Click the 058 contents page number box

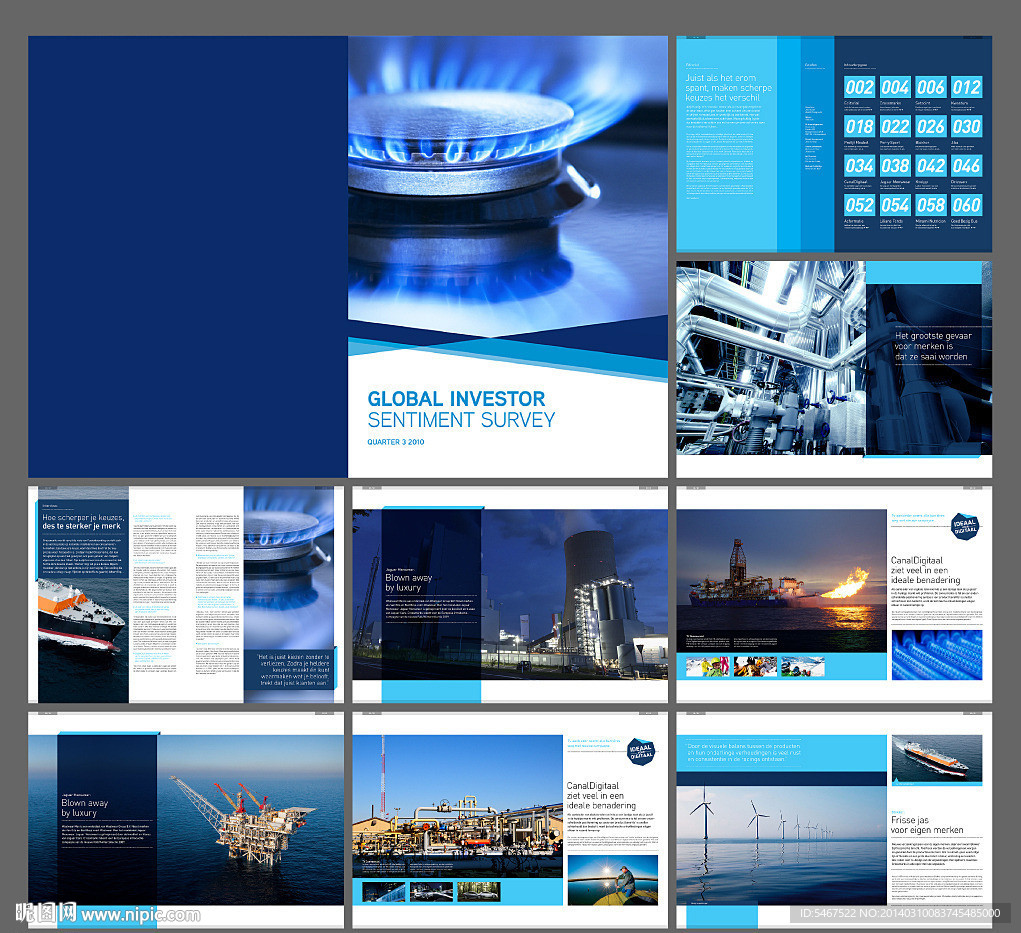[x=930, y=205]
